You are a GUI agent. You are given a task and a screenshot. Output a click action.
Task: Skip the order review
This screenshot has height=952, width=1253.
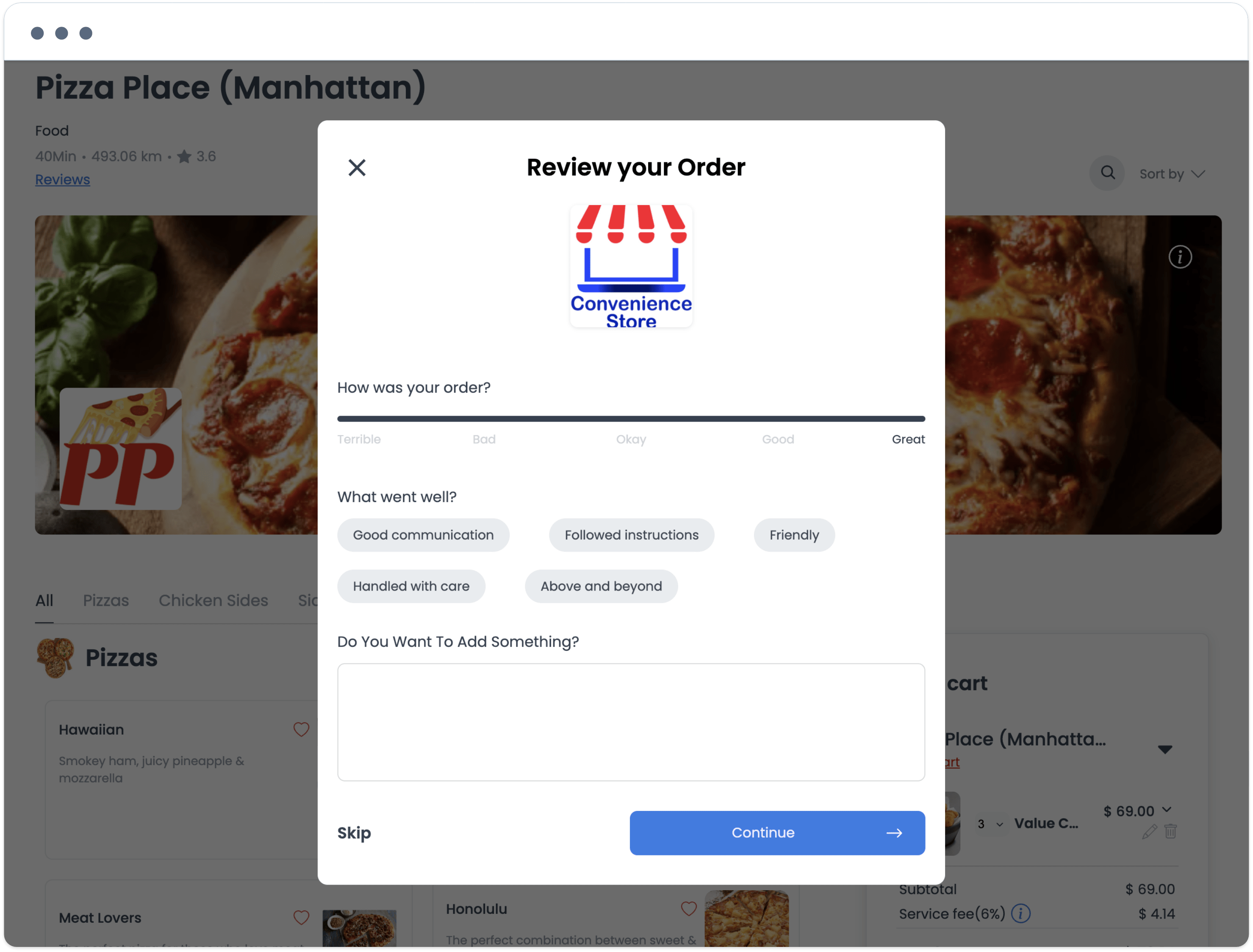tap(354, 833)
